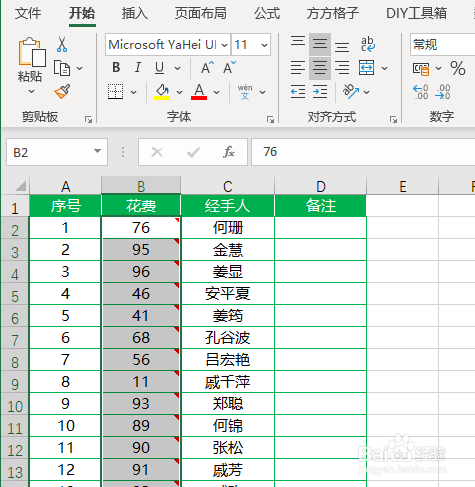Toggle Underline formatting

point(160,68)
